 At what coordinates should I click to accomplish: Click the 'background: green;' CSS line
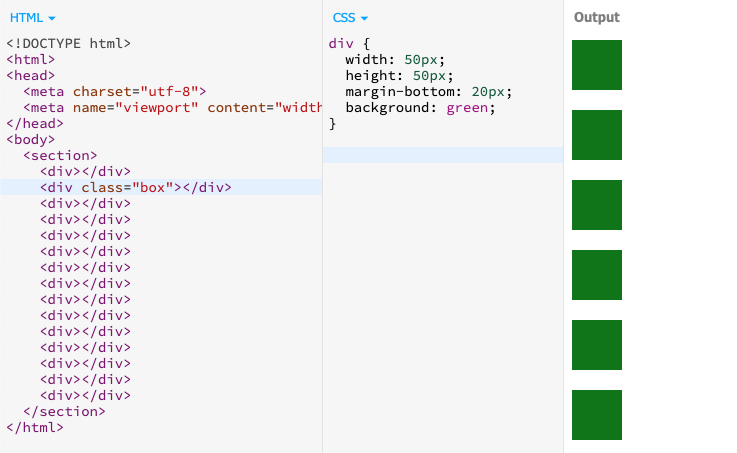[420, 107]
